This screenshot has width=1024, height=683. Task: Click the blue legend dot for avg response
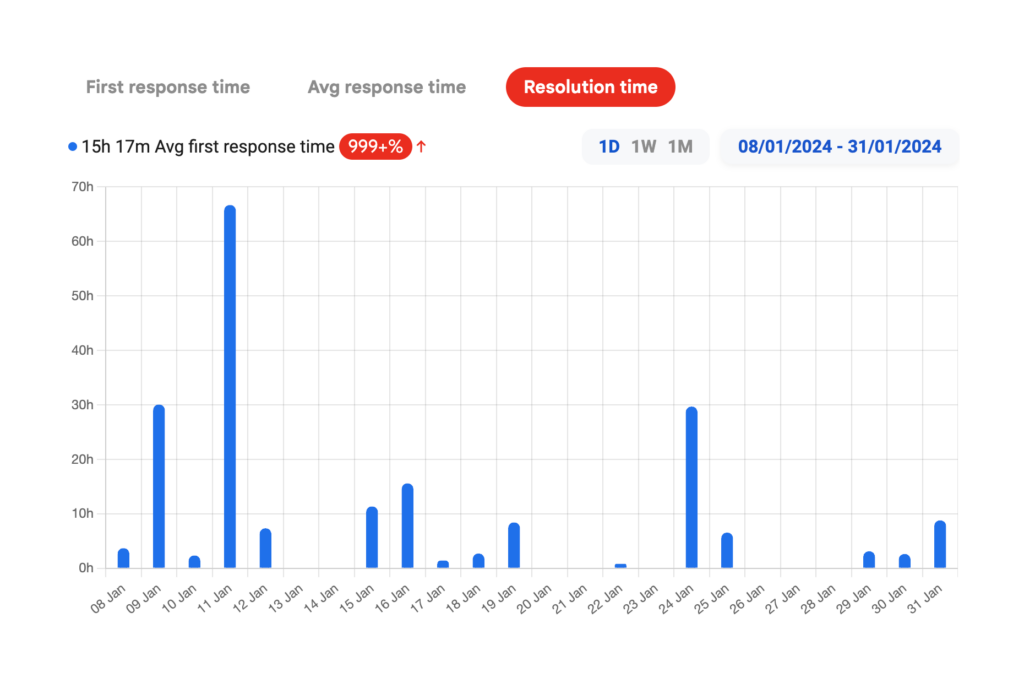(72, 147)
